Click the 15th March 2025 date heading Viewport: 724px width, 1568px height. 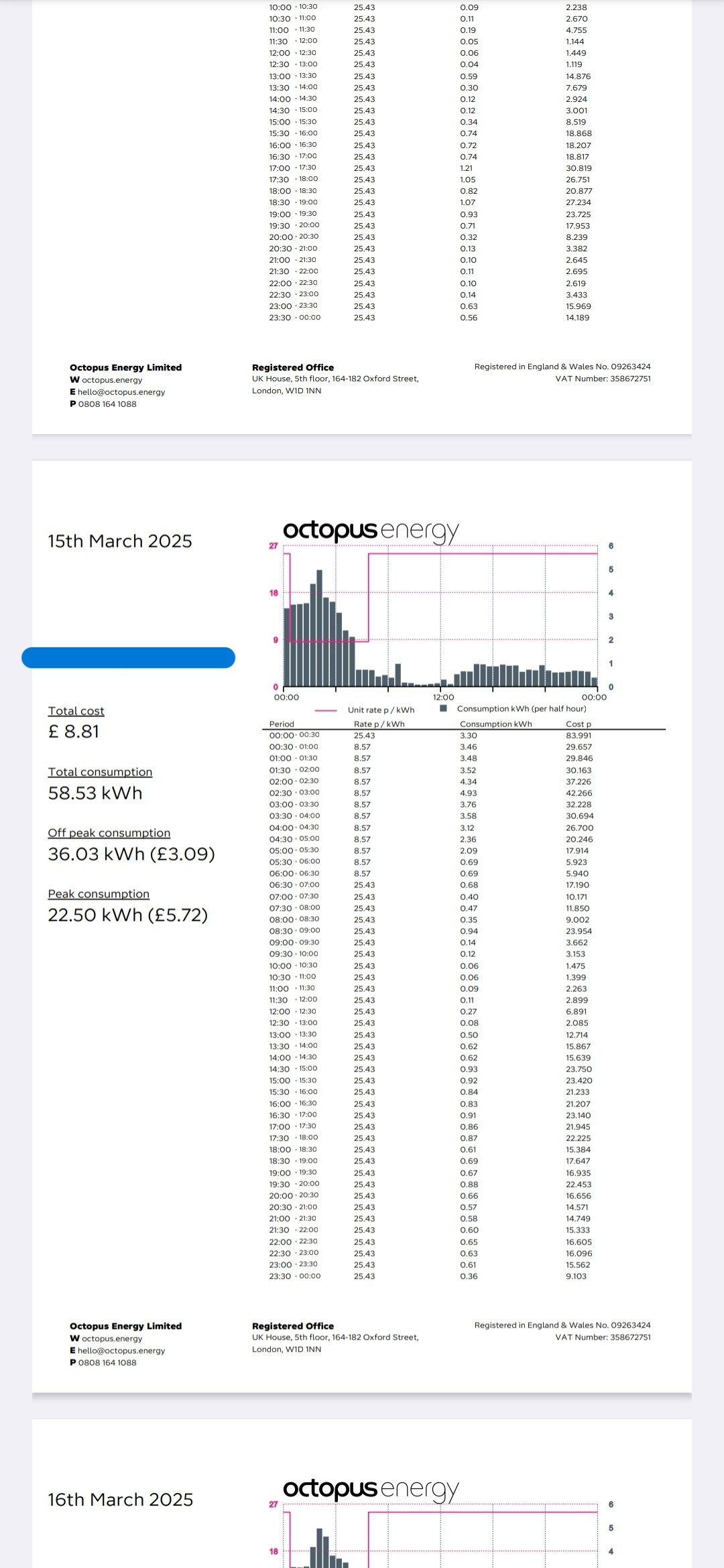coord(120,541)
